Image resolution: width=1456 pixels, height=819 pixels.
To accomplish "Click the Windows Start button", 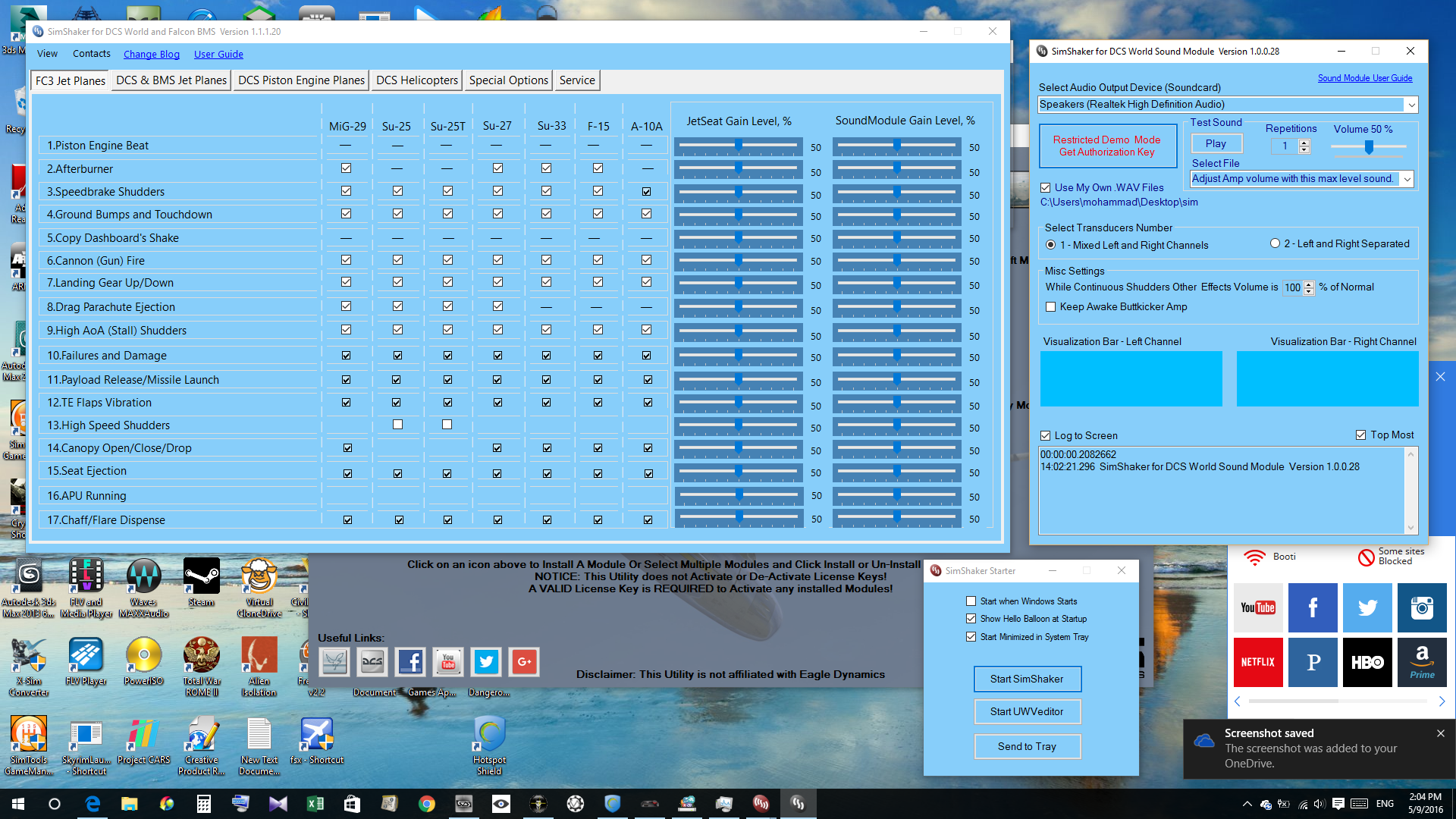I will (x=18, y=804).
